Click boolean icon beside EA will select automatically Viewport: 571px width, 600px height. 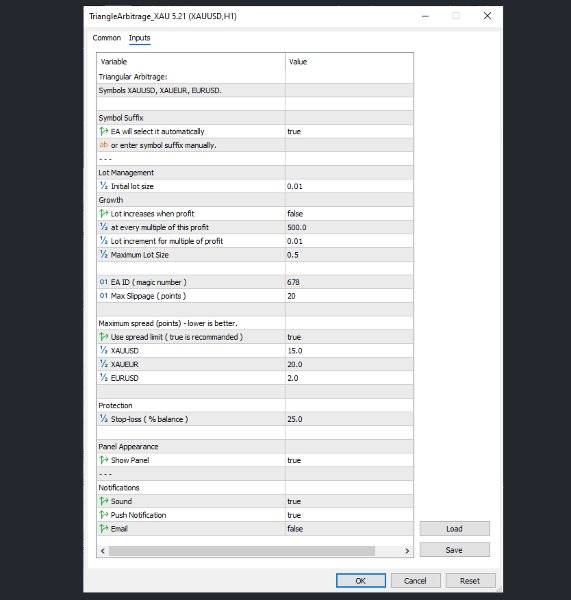coord(104,131)
